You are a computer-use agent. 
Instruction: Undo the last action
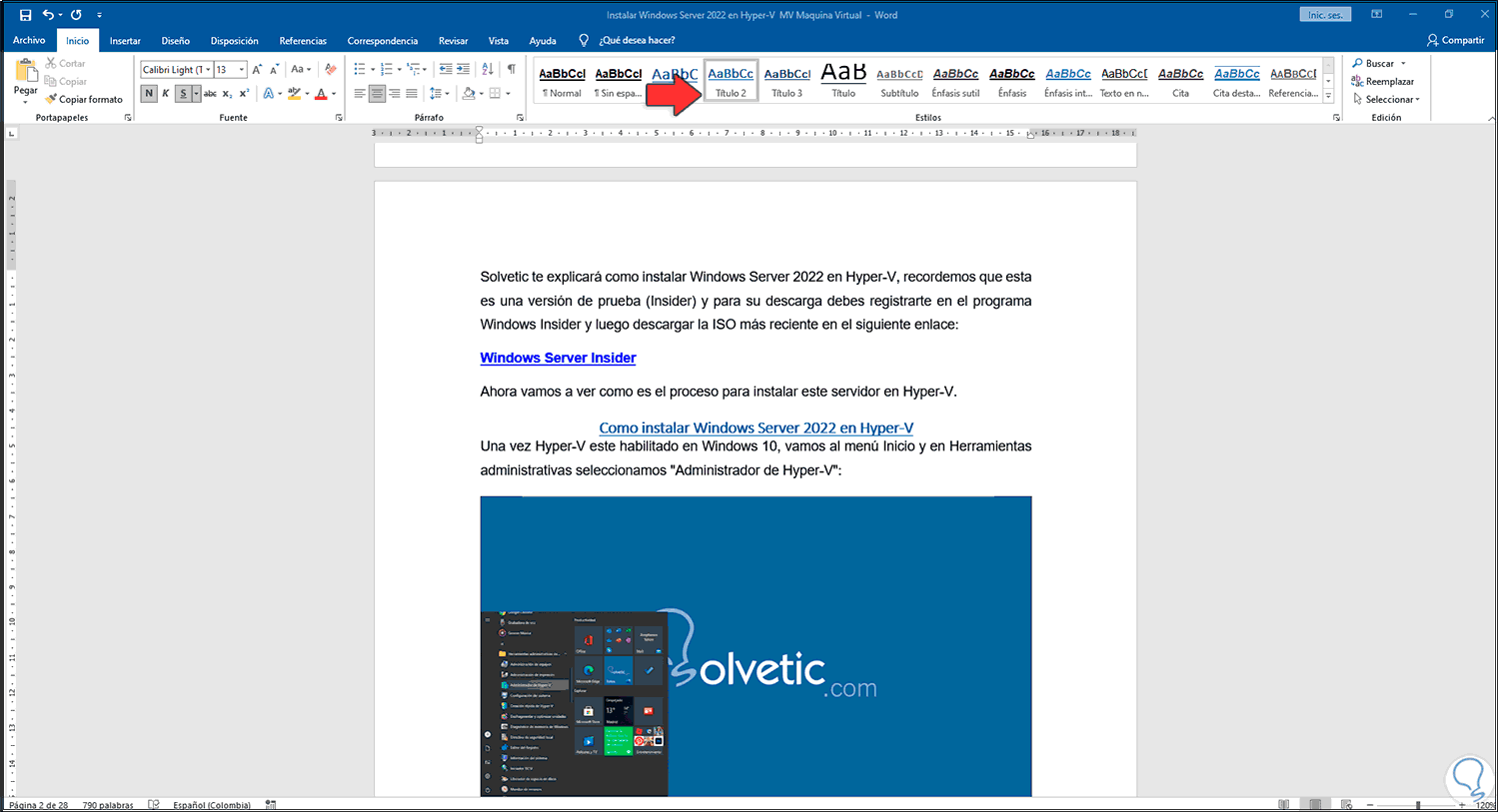pos(48,15)
